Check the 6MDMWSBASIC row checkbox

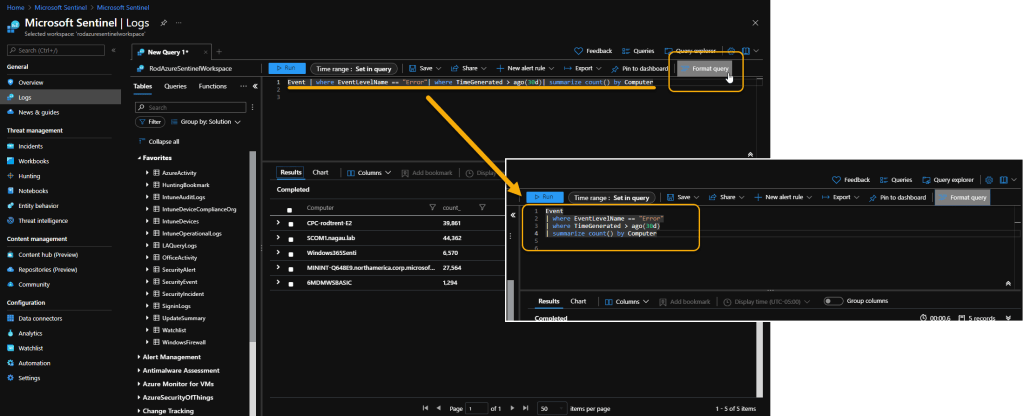pyautogui.click(x=291, y=283)
